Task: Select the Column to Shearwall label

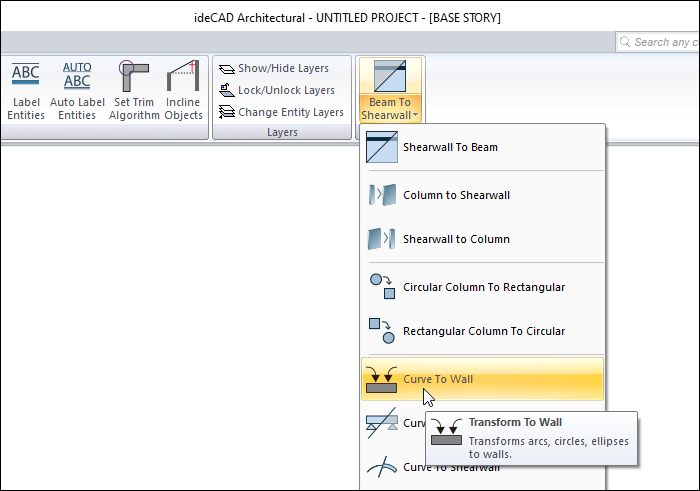Action: click(456, 195)
